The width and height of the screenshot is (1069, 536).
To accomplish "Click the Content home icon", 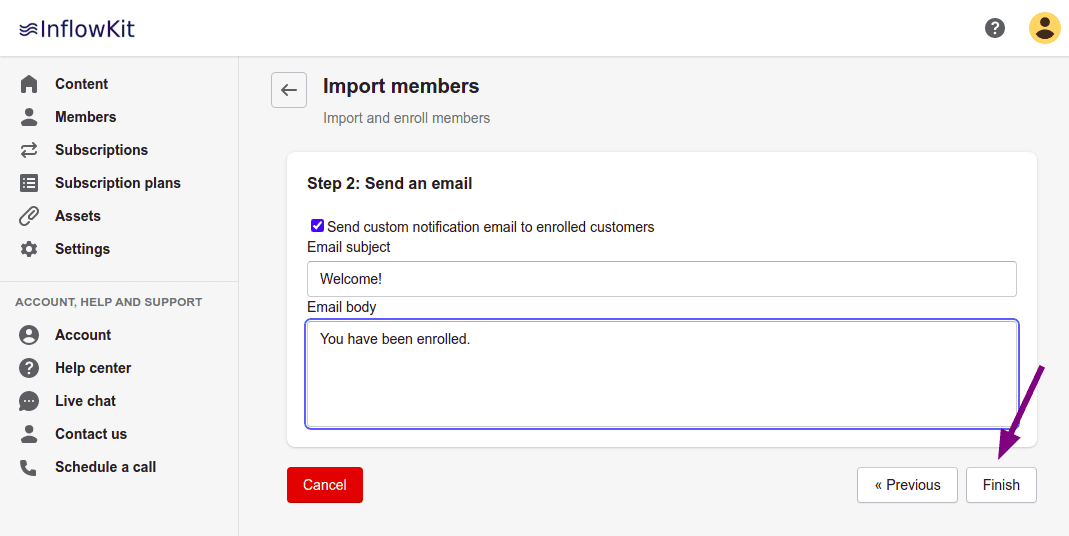I will point(29,84).
